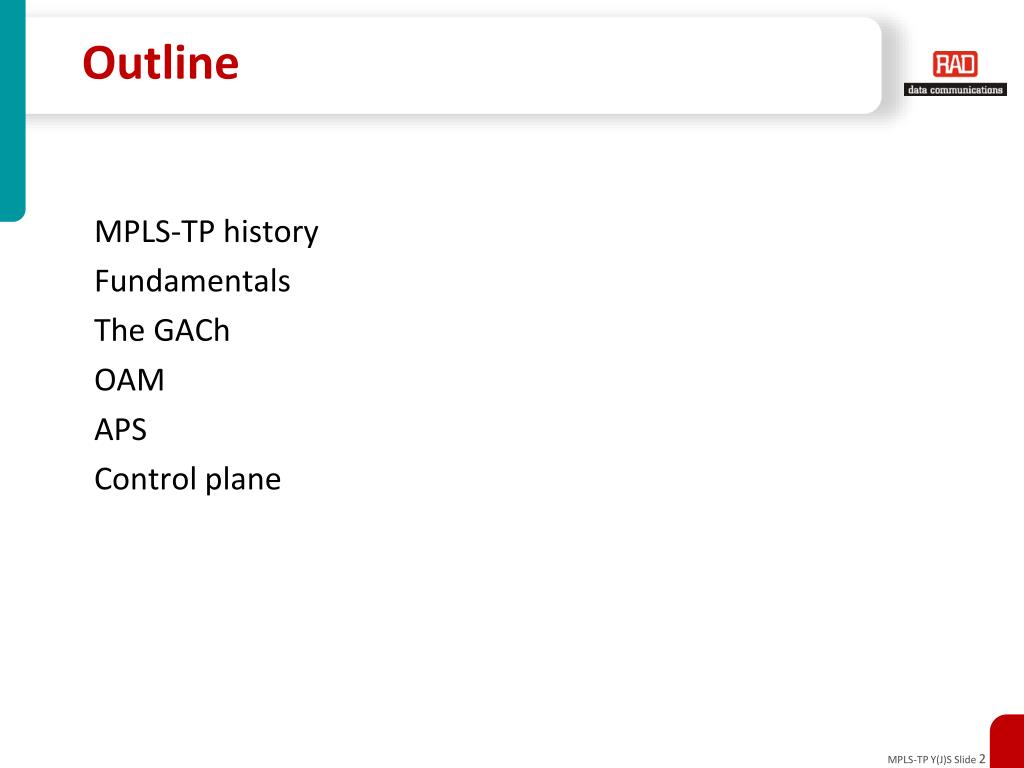This screenshot has height=768, width=1024.
Task: Open the Control plane outline item
Action: click(187, 479)
